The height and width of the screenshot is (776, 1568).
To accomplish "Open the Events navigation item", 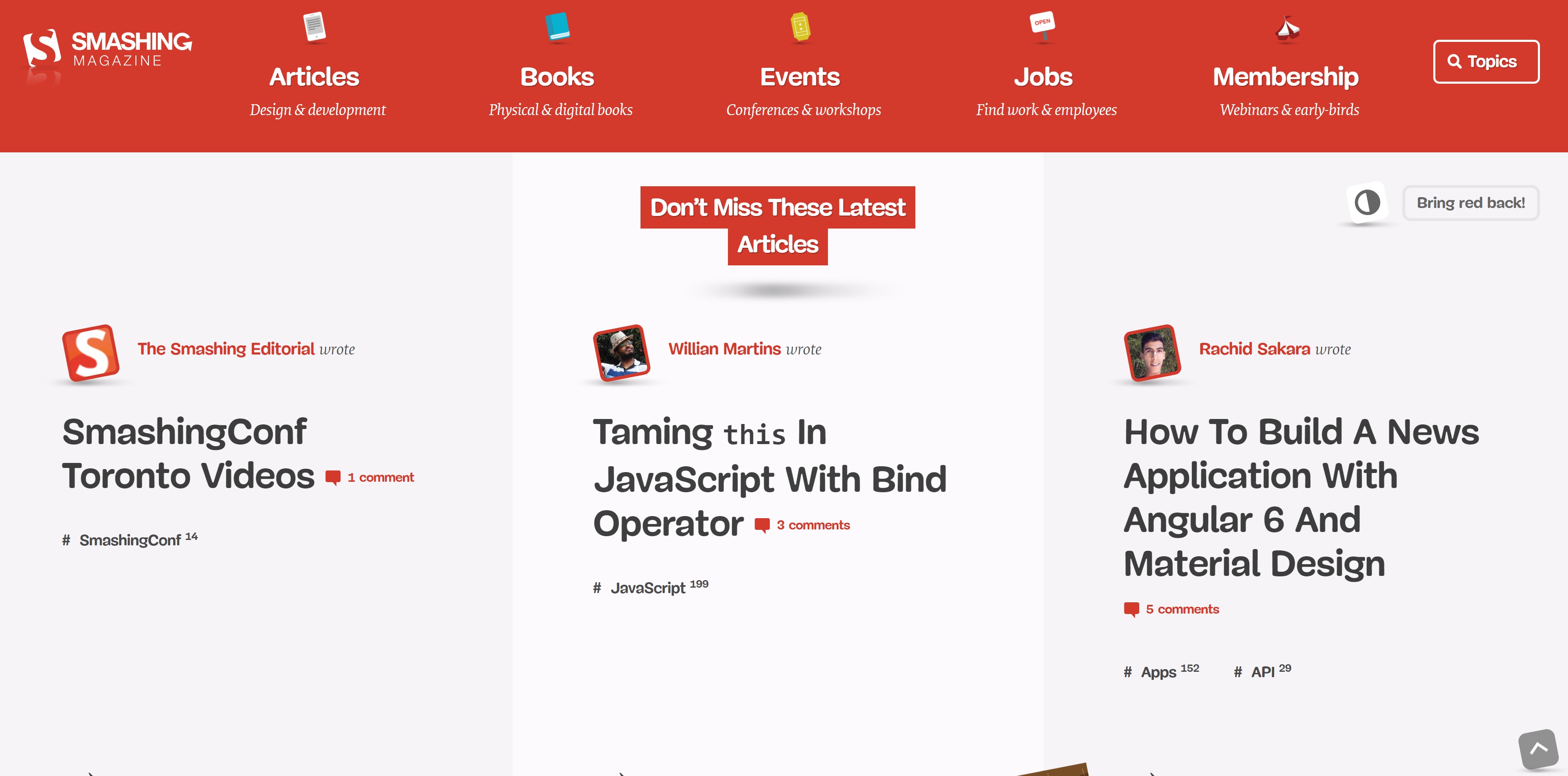I will pyautogui.click(x=800, y=77).
